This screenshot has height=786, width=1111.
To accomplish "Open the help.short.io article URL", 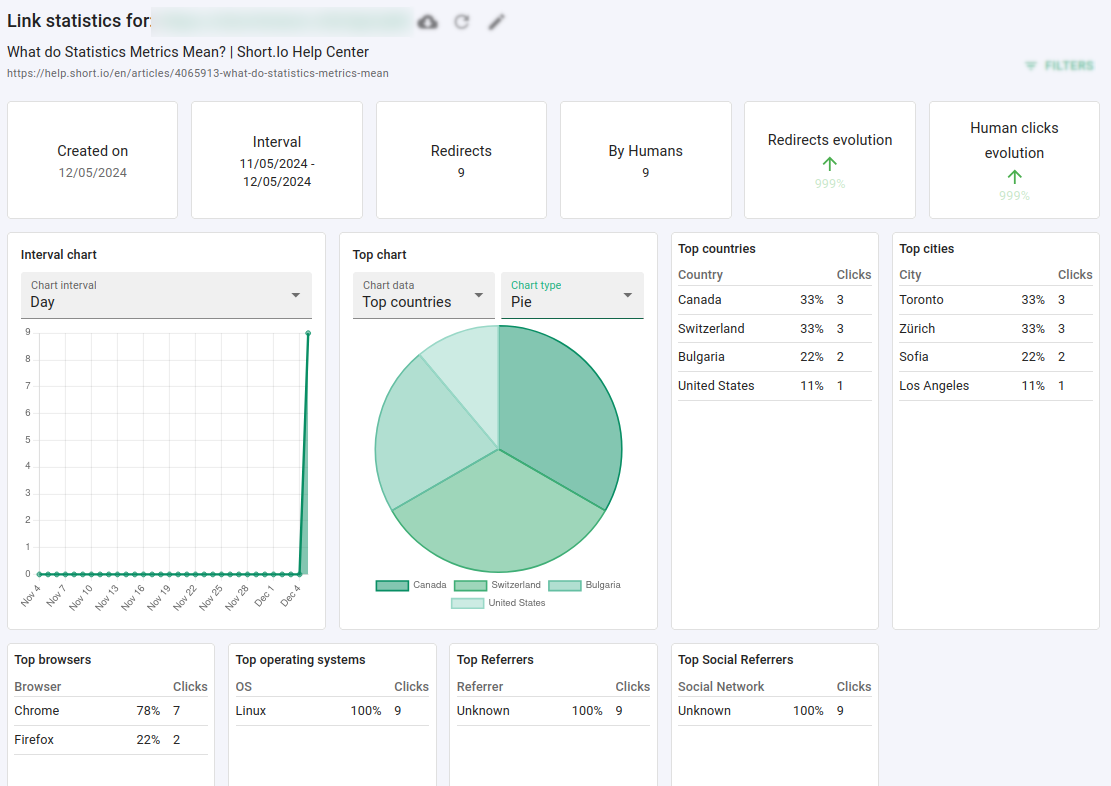I will click(198, 73).
